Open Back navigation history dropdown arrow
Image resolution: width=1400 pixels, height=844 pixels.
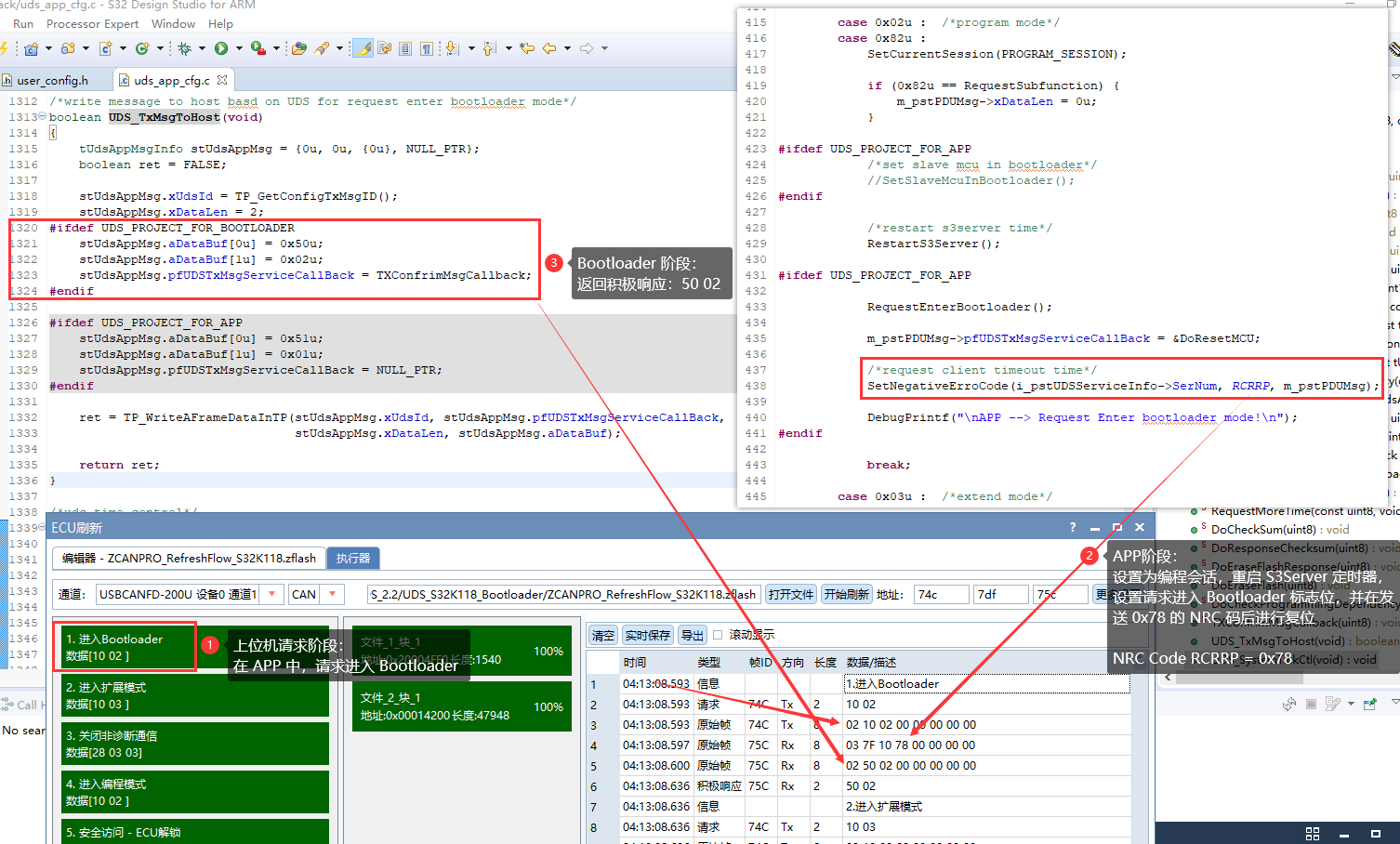(567, 48)
